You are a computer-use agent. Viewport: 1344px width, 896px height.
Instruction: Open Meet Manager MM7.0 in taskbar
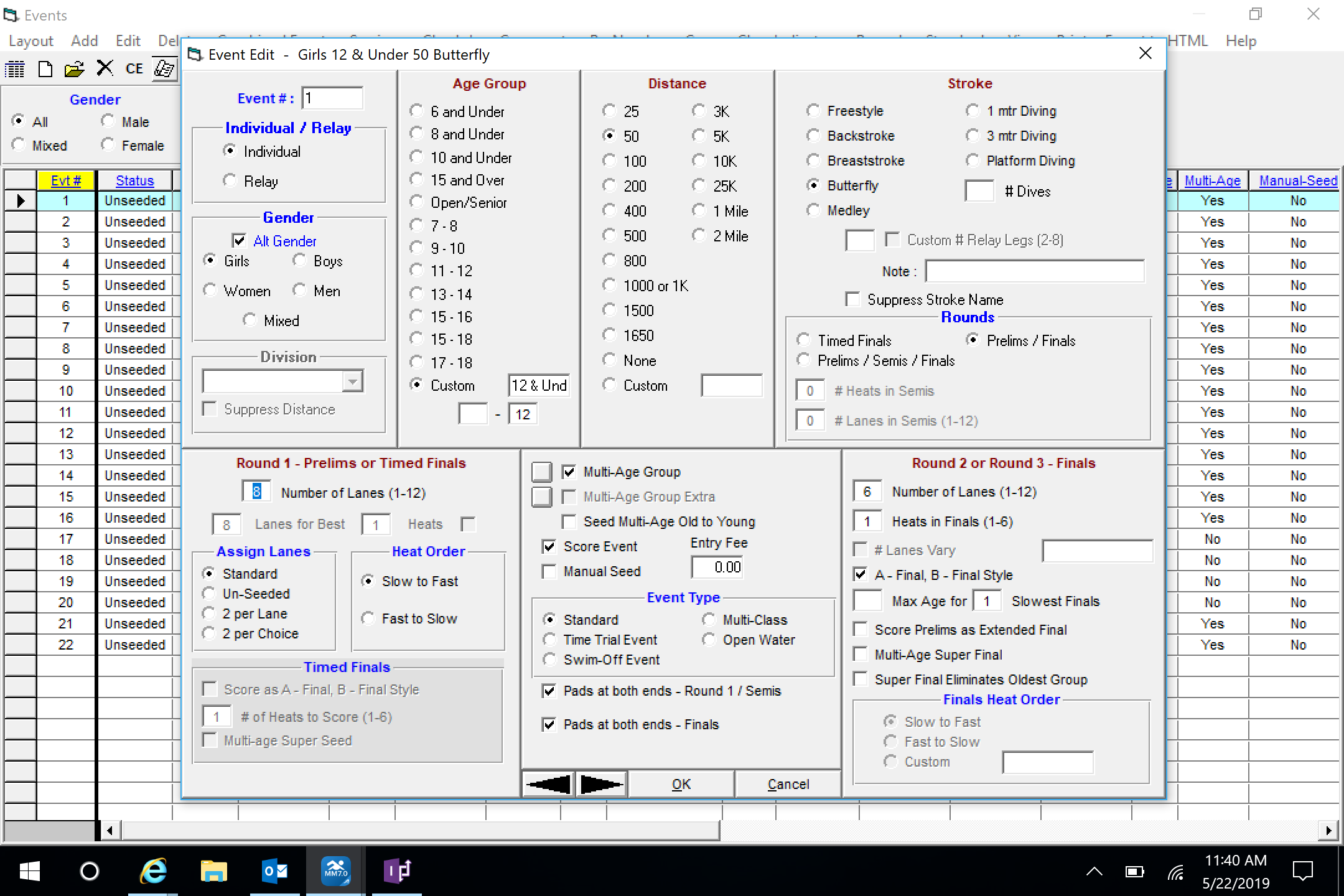(x=336, y=871)
